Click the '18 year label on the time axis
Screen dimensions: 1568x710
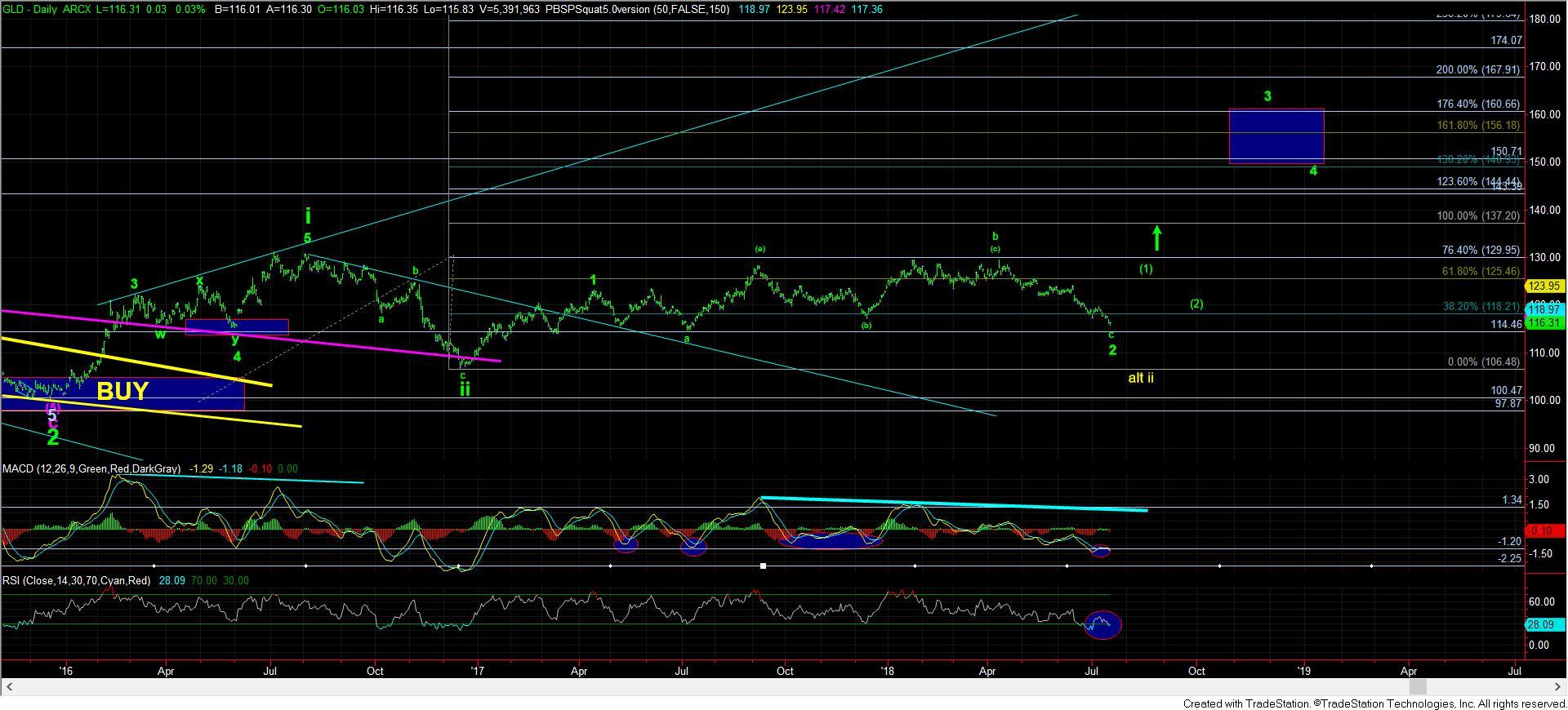tap(887, 671)
